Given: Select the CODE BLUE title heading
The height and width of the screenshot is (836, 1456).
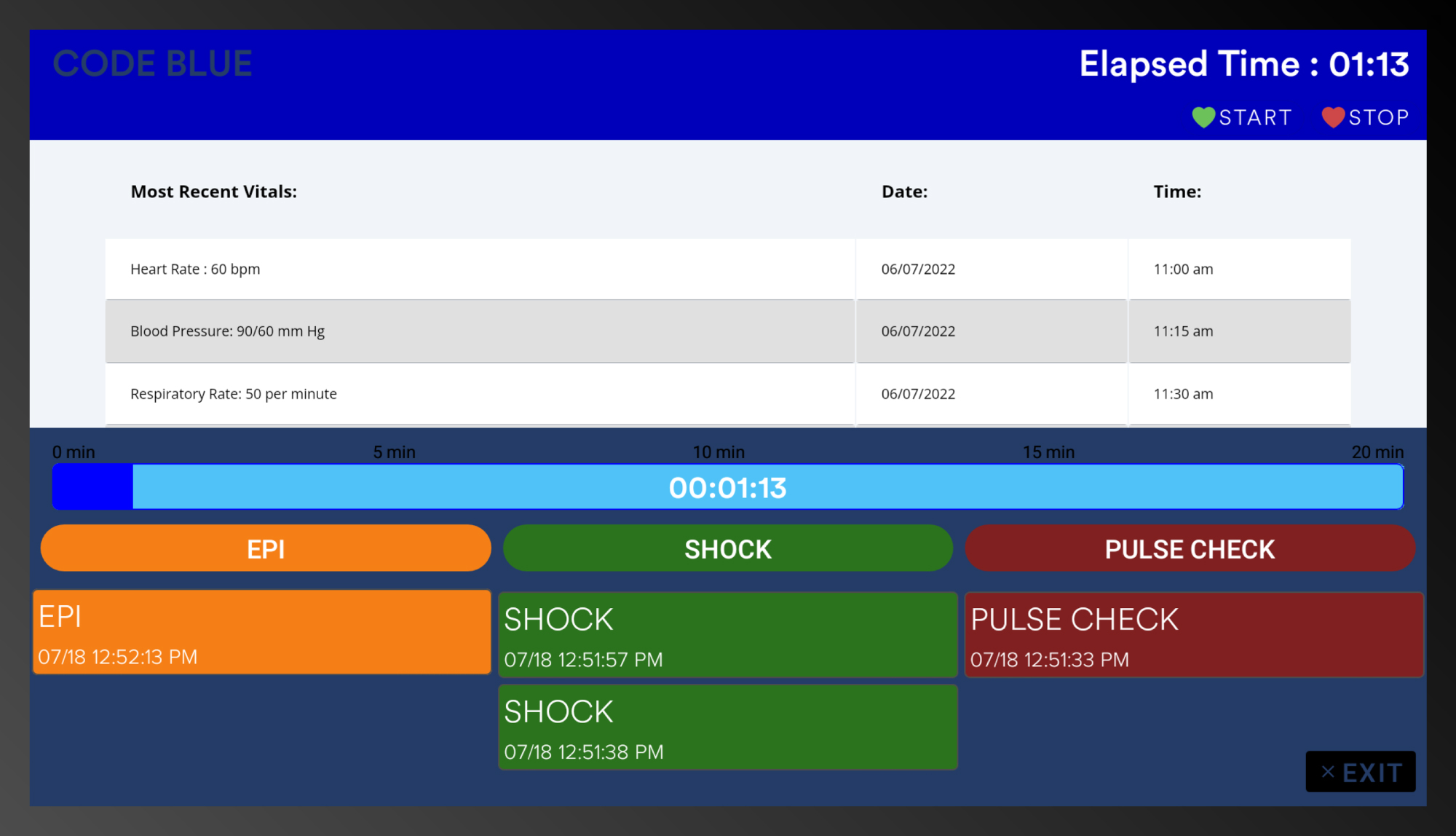Looking at the screenshot, I should tap(152, 63).
